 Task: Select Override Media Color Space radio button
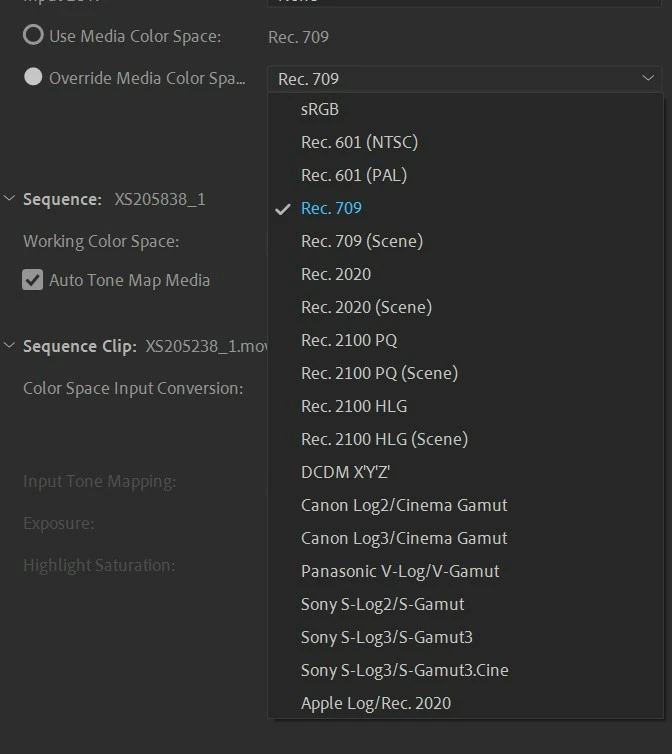pos(33,77)
